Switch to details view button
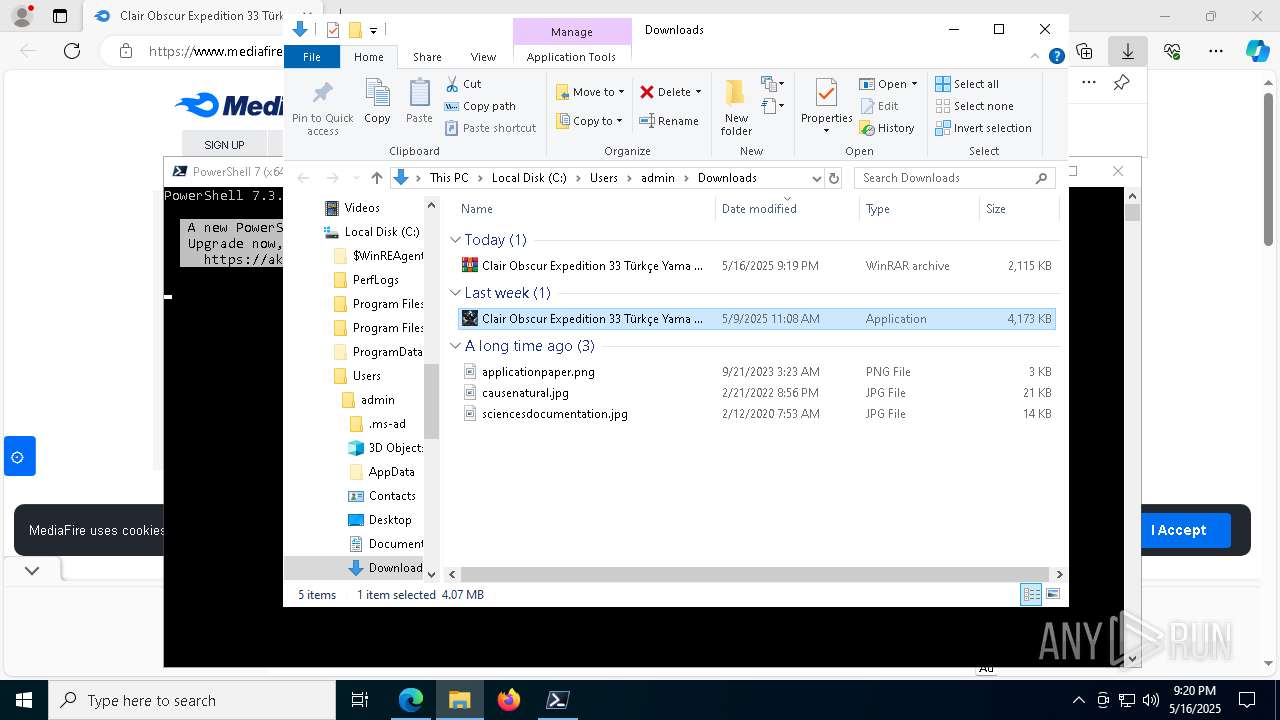Screen dimensions: 1280x720 coord(1031,595)
